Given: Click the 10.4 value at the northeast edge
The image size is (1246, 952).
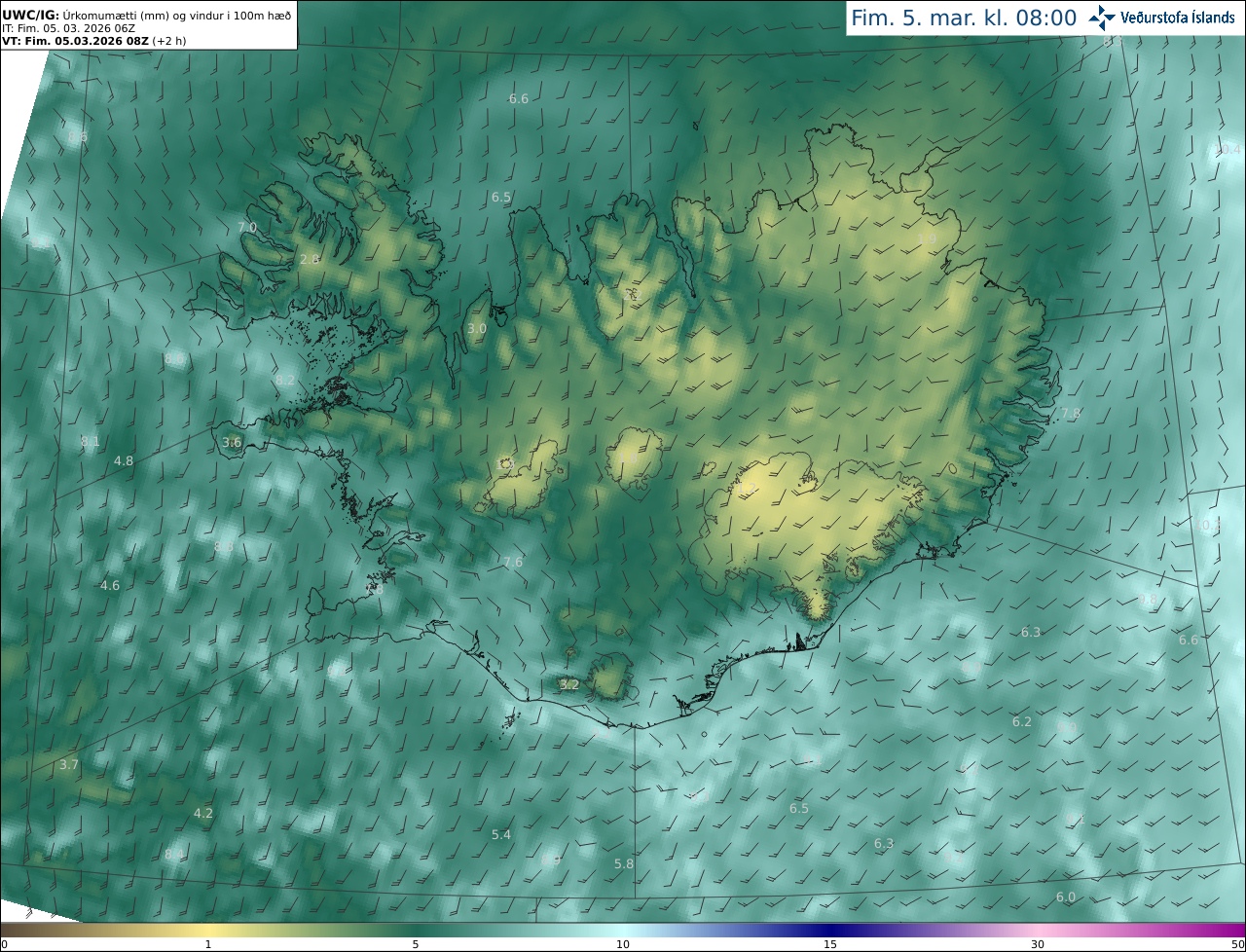Looking at the screenshot, I should click(1228, 149).
